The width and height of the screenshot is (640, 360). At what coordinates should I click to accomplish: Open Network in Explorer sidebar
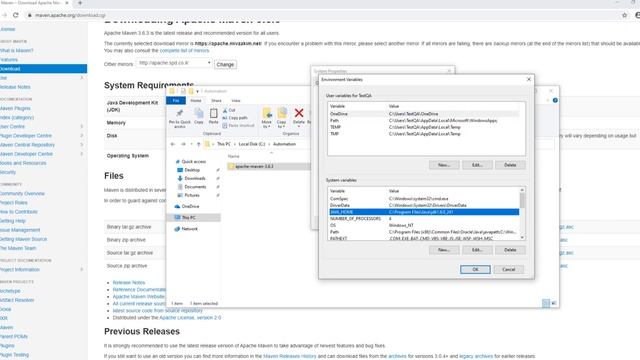pyautogui.click(x=186, y=229)
